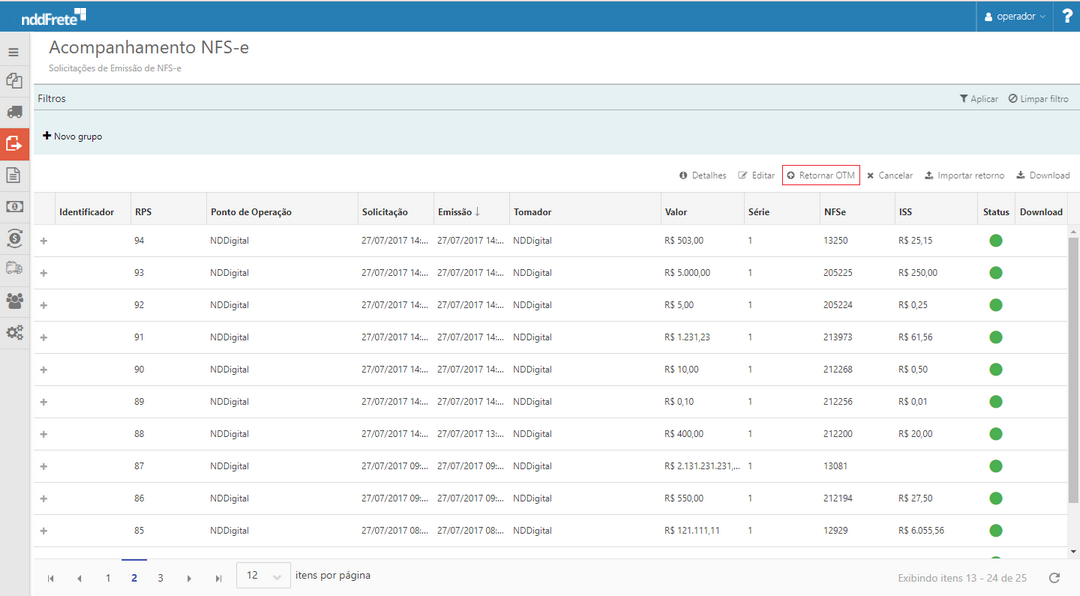This screenshot has height=596, width=1080.
Task: Click Importar retorno button
Action: coord(964,175)
